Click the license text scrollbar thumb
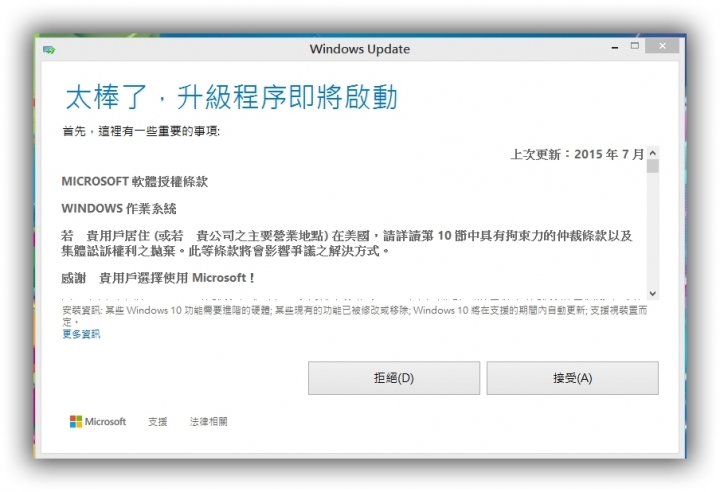The image size is (720, 492). click(652, 166)
